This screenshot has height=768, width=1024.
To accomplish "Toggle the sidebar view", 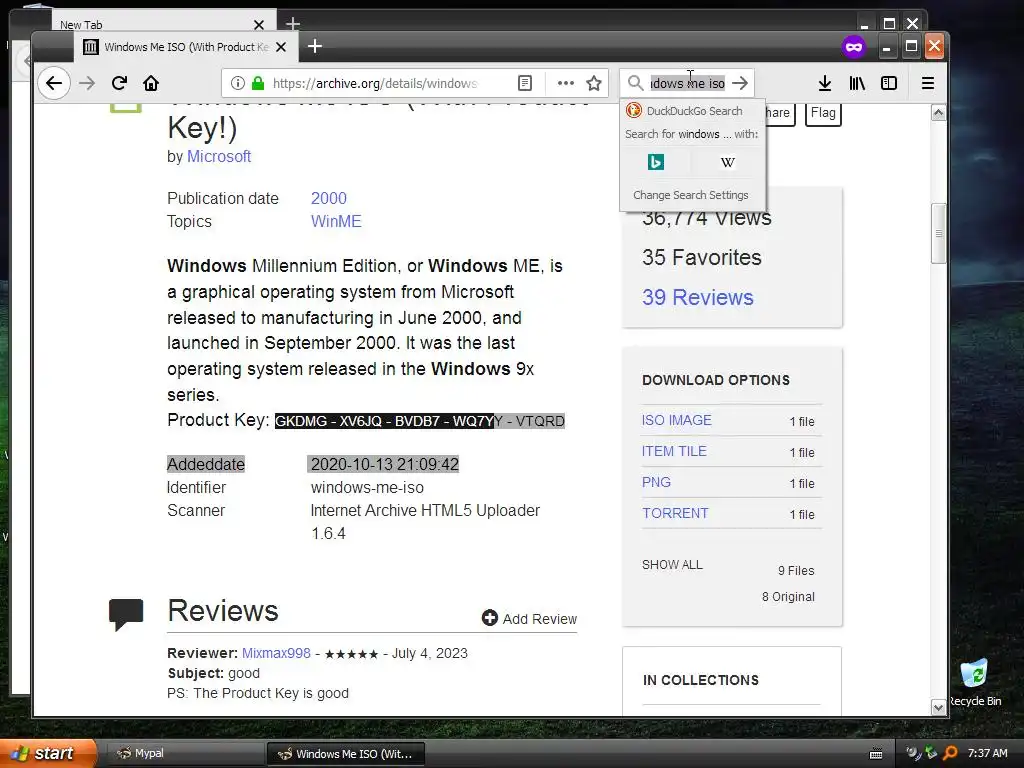I will [x=889, y=83].
